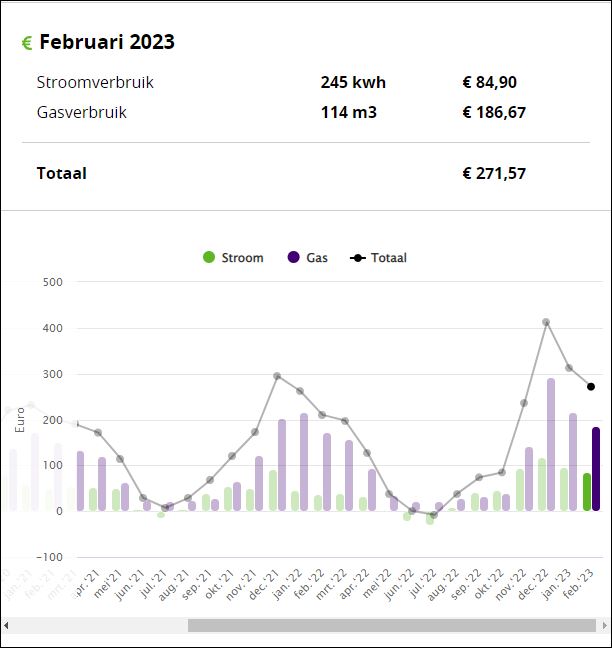Select the black Totaal point for feb. '23
This screenshot has height=648, width=612.
coord(591,386)
